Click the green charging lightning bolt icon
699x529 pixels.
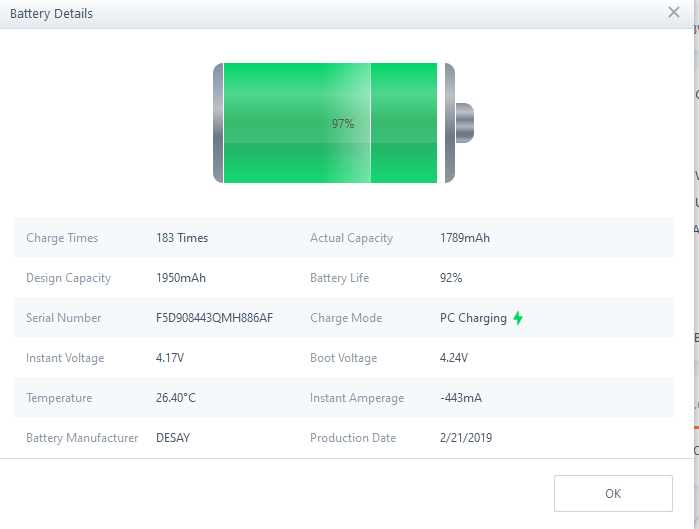point(518,318)
